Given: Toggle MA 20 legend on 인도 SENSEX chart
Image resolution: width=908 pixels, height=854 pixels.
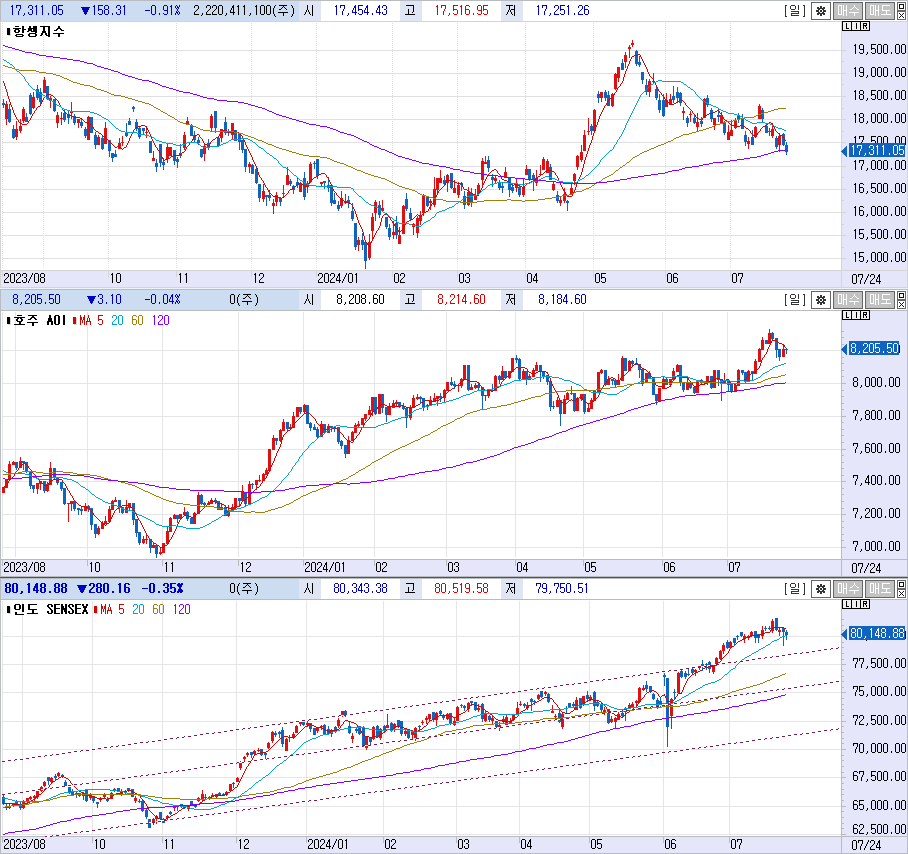Looking at the screenshot, I should click(138, 609).
